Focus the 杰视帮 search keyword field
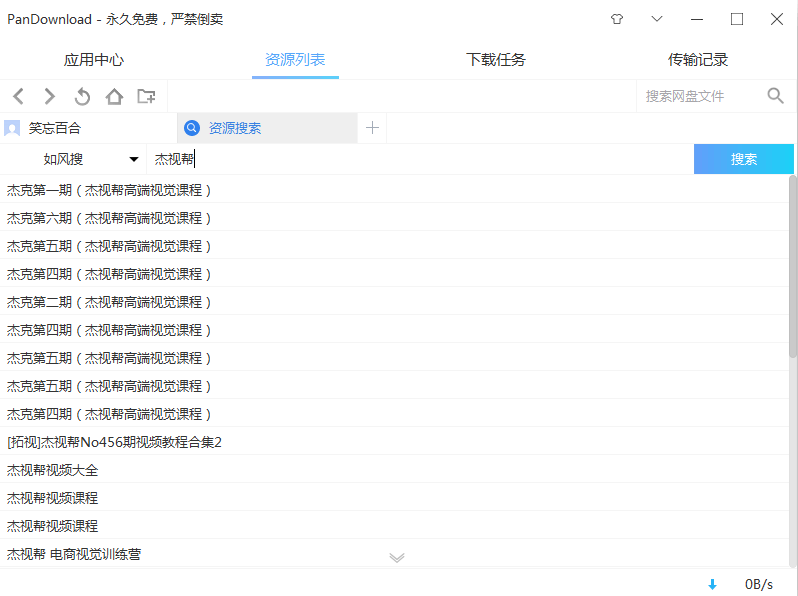The height and width of the screenshot is (596, 798). coord(420,159)
